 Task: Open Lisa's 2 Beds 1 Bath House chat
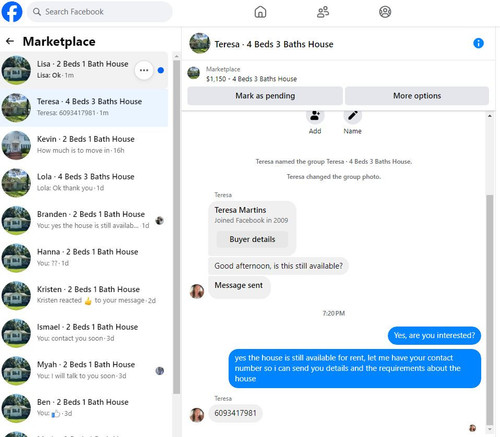pyautogui.click(x=84, y=70)
